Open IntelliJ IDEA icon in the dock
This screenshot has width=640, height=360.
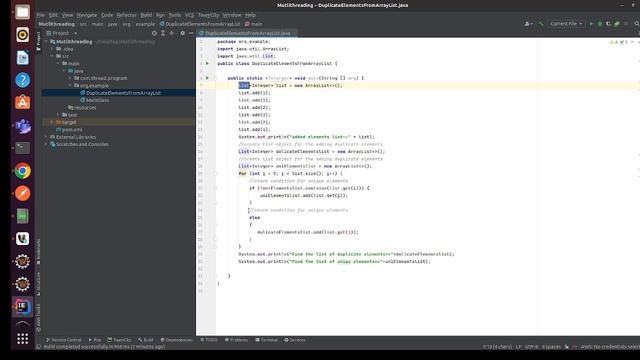point(22,306)
